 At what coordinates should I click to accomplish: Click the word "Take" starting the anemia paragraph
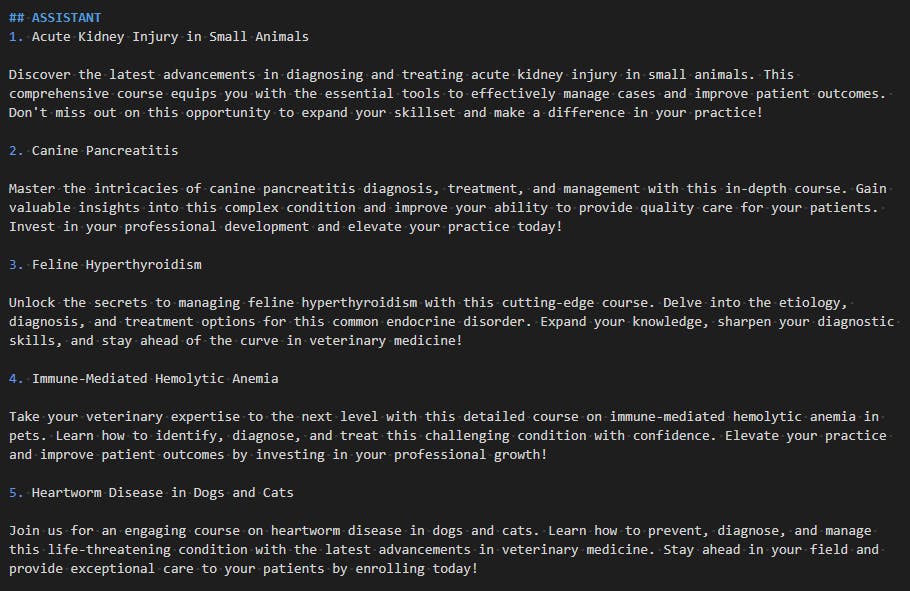tap(25, 417)
